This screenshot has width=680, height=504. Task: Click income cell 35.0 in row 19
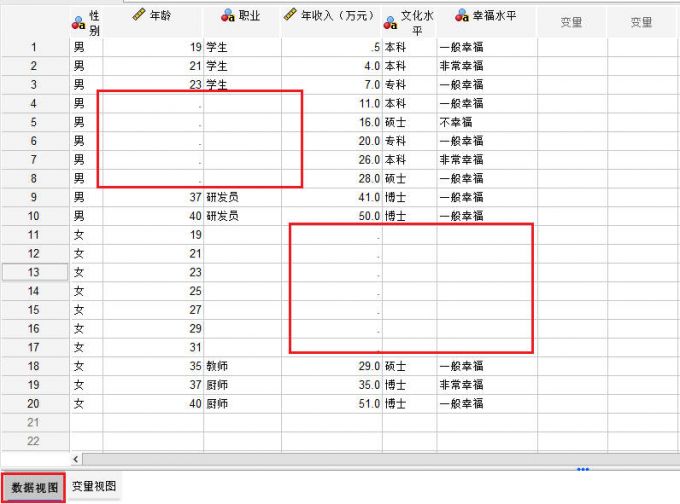pos(332,385)
